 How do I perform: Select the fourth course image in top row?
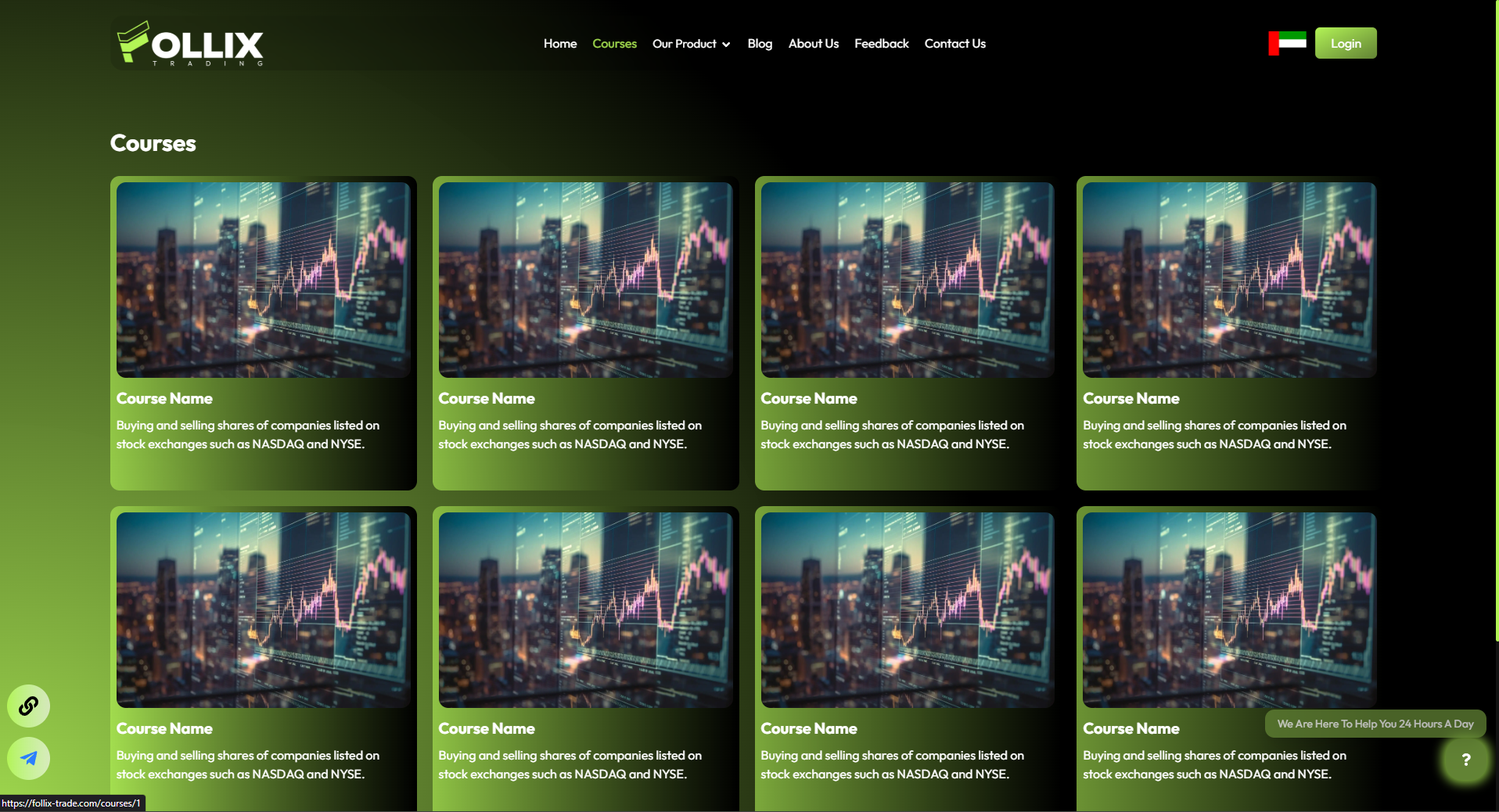click(x=1229, y=280)
